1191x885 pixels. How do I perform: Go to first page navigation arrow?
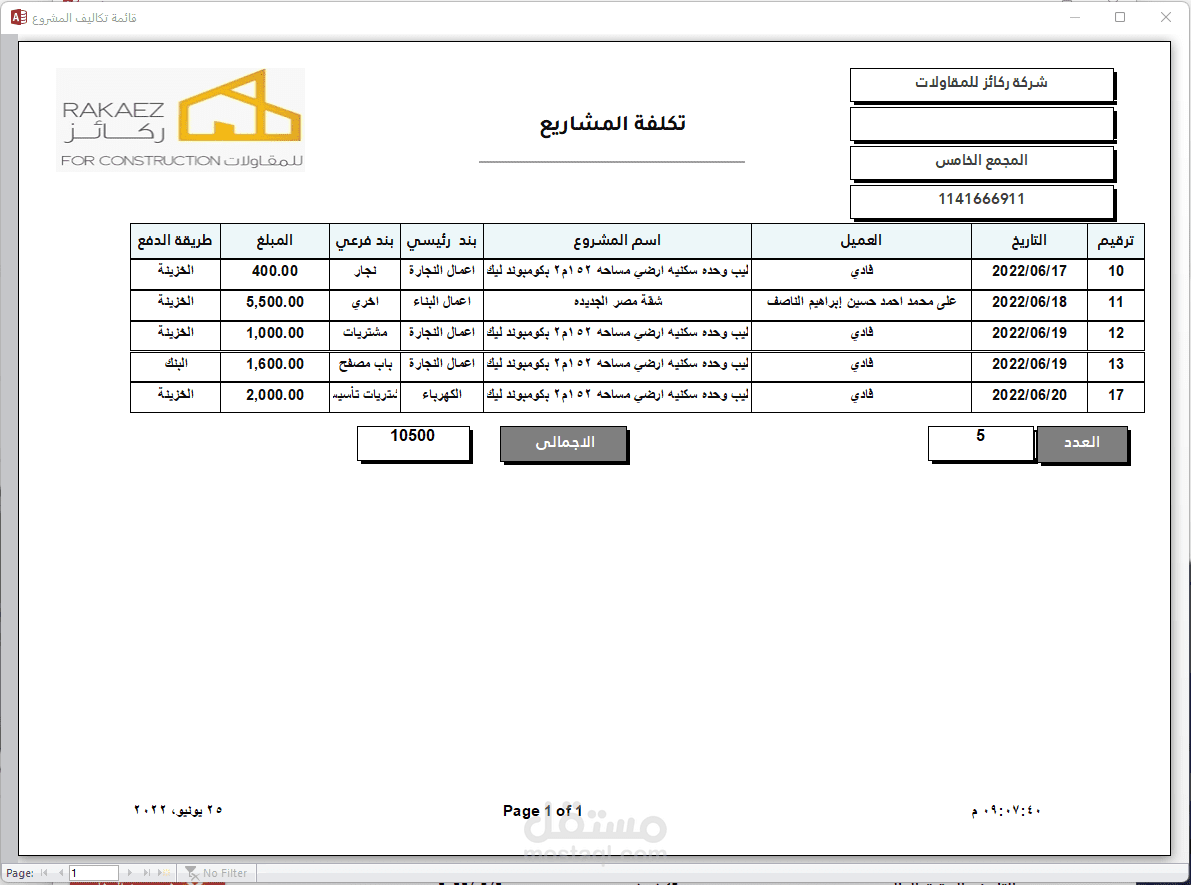(44, 873)
